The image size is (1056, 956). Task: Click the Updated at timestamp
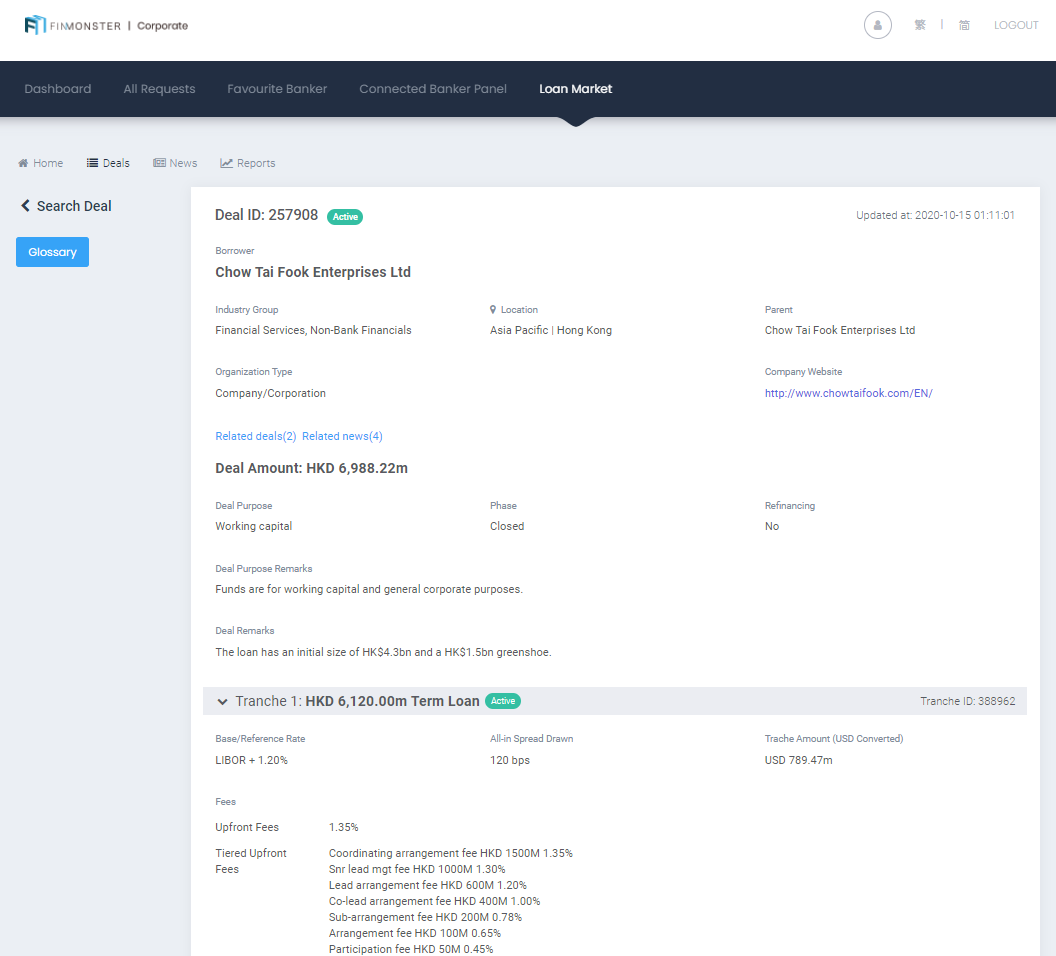[935, 215]
